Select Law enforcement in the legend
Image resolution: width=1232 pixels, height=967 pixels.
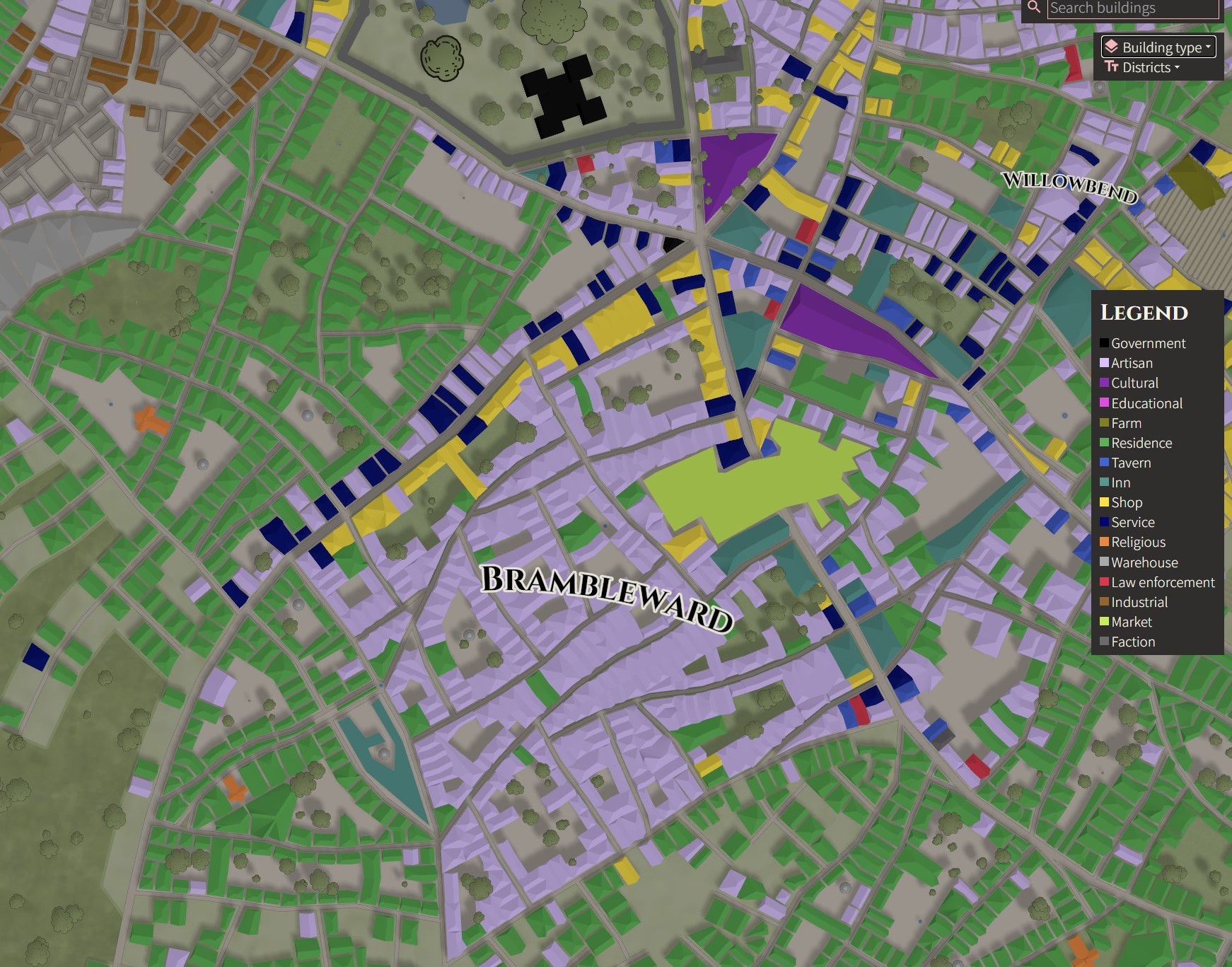pyautogui.click(x=1162, y=582)
